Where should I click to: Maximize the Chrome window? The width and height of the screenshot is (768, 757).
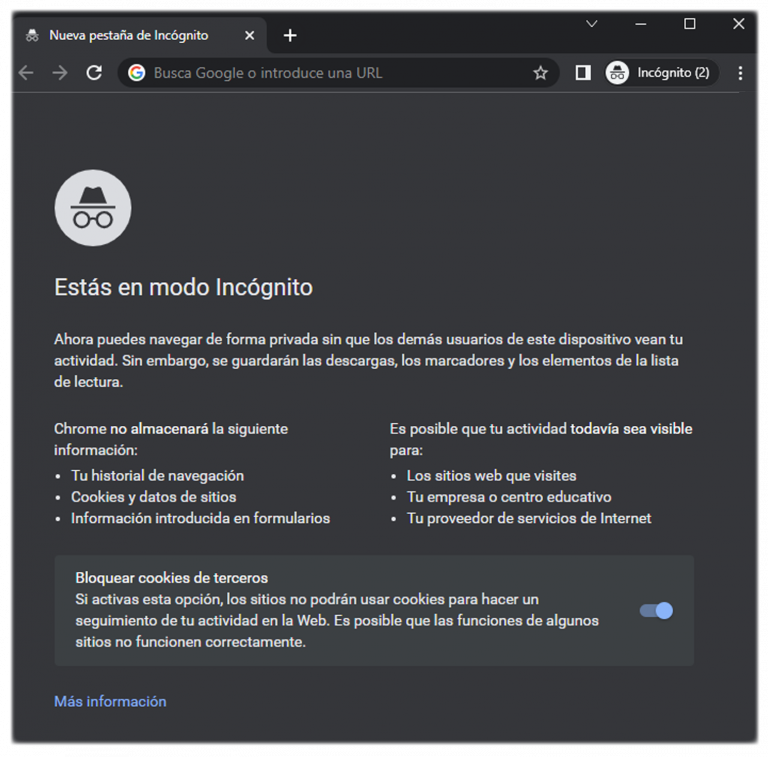coord(690,24)
